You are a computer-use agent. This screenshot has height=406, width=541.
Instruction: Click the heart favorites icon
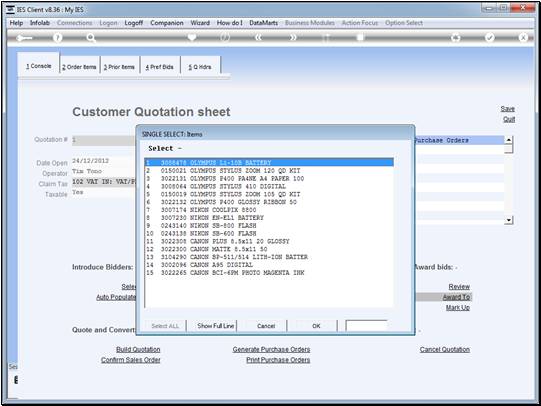click(x=192, y=37)
